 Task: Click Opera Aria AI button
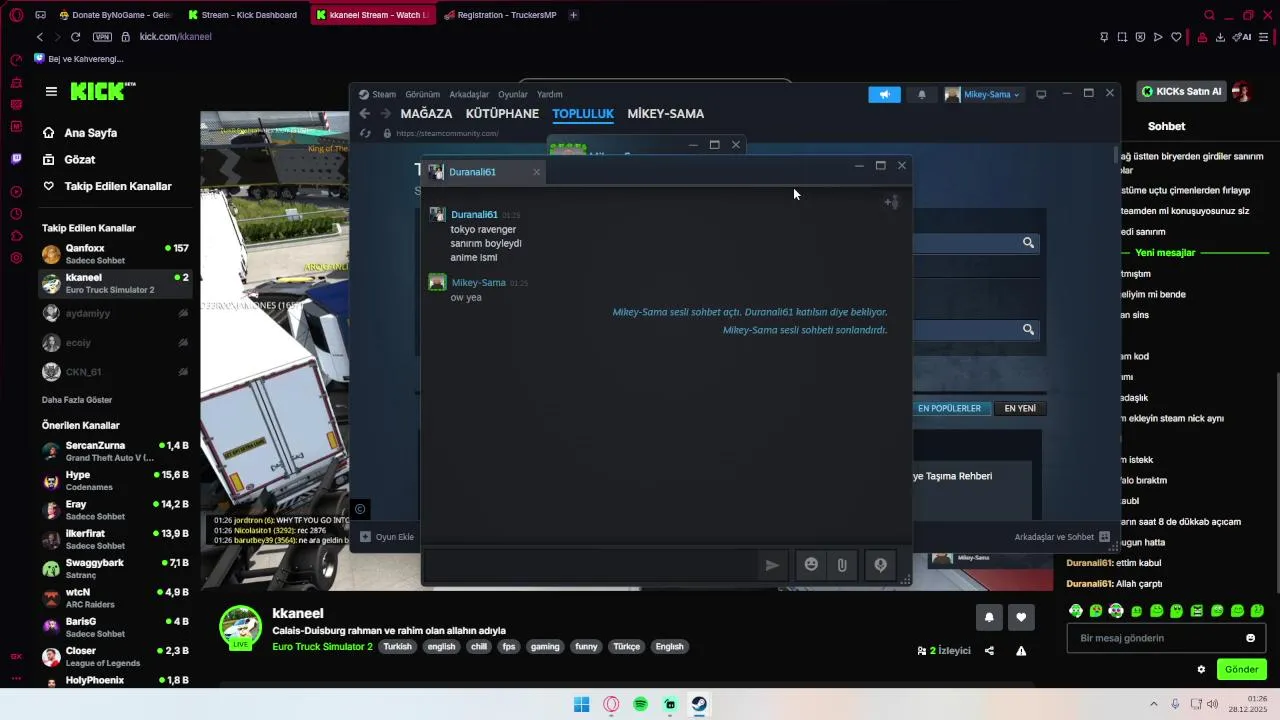point(1242,37)
